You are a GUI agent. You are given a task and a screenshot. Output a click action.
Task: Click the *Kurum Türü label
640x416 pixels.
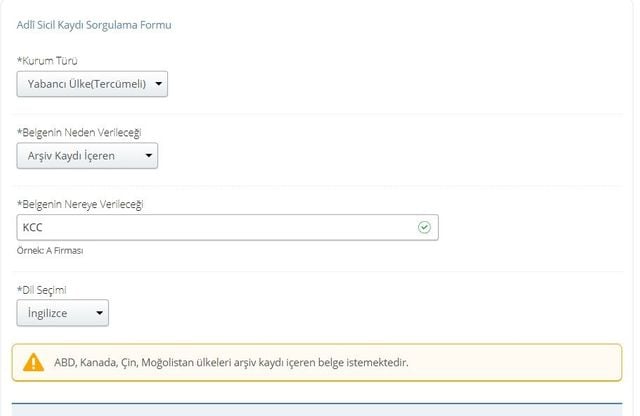click(x=47, y=61)
